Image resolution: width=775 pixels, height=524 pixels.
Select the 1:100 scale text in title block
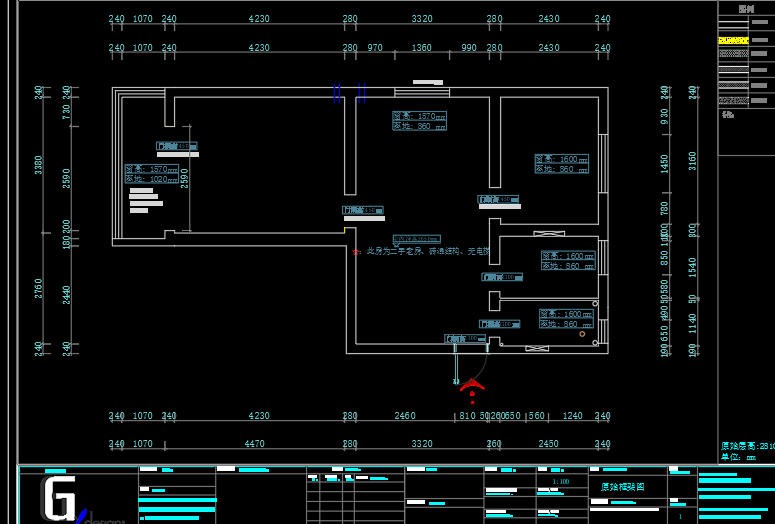[559, 481]
